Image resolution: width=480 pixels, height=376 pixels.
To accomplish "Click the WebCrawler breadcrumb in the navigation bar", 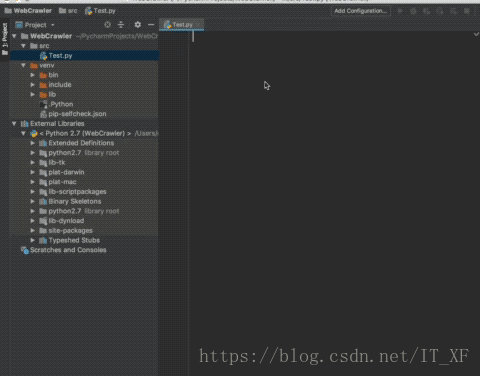I will pyautogui.click(x=29, y=11).
